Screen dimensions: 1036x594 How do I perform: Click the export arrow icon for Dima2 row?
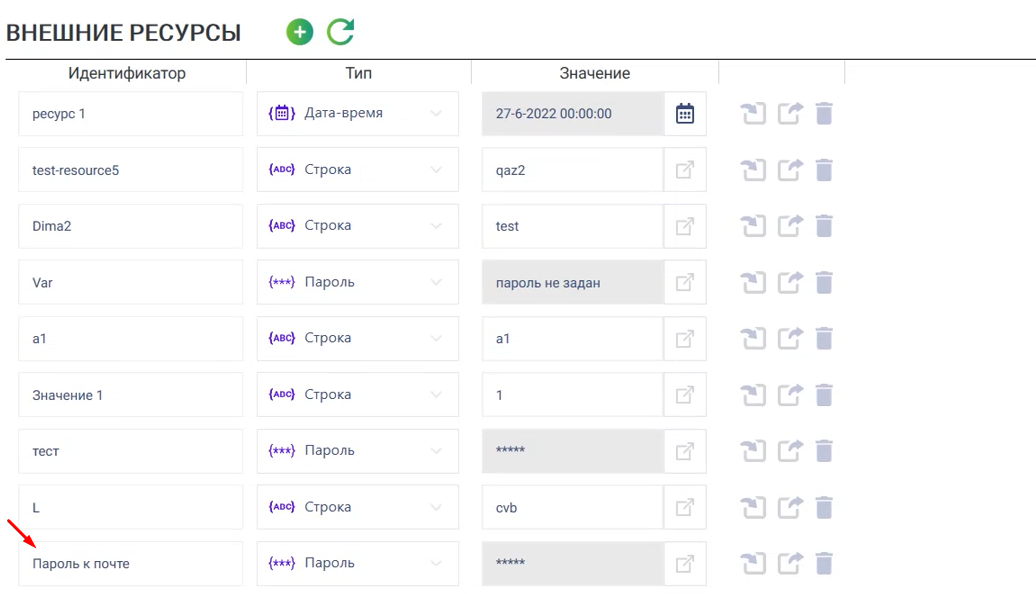(x=790, y=226)
